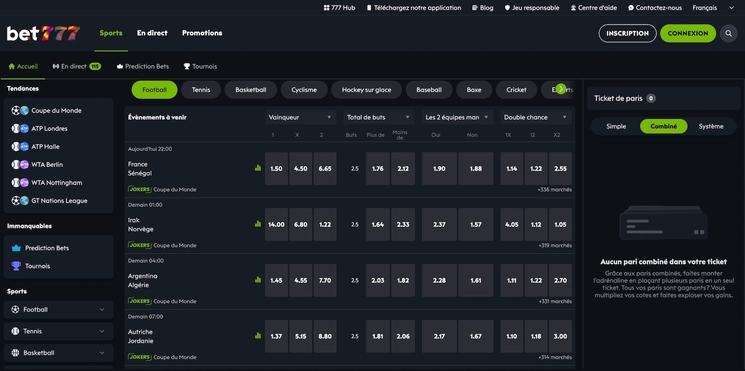
Task: Click JOKERS badge on Autriche Jordanie
Action: (x=140, y=357)
